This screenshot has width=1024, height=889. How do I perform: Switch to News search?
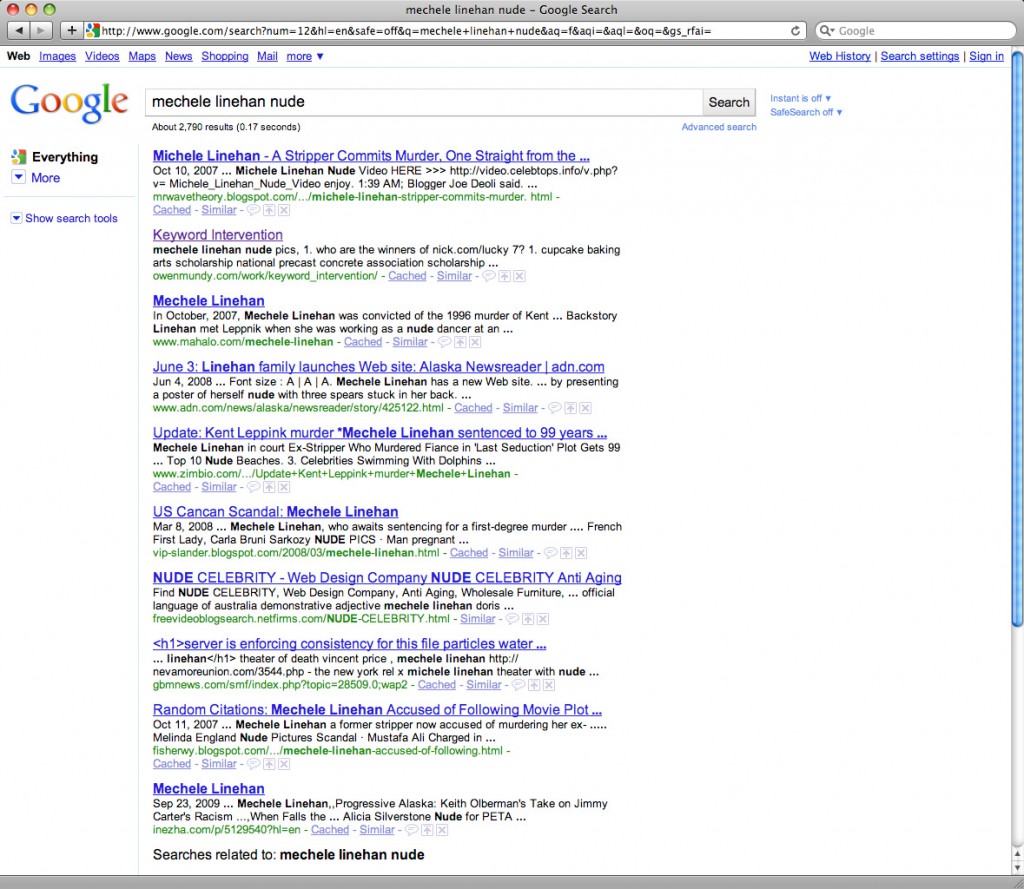[179, 56]
